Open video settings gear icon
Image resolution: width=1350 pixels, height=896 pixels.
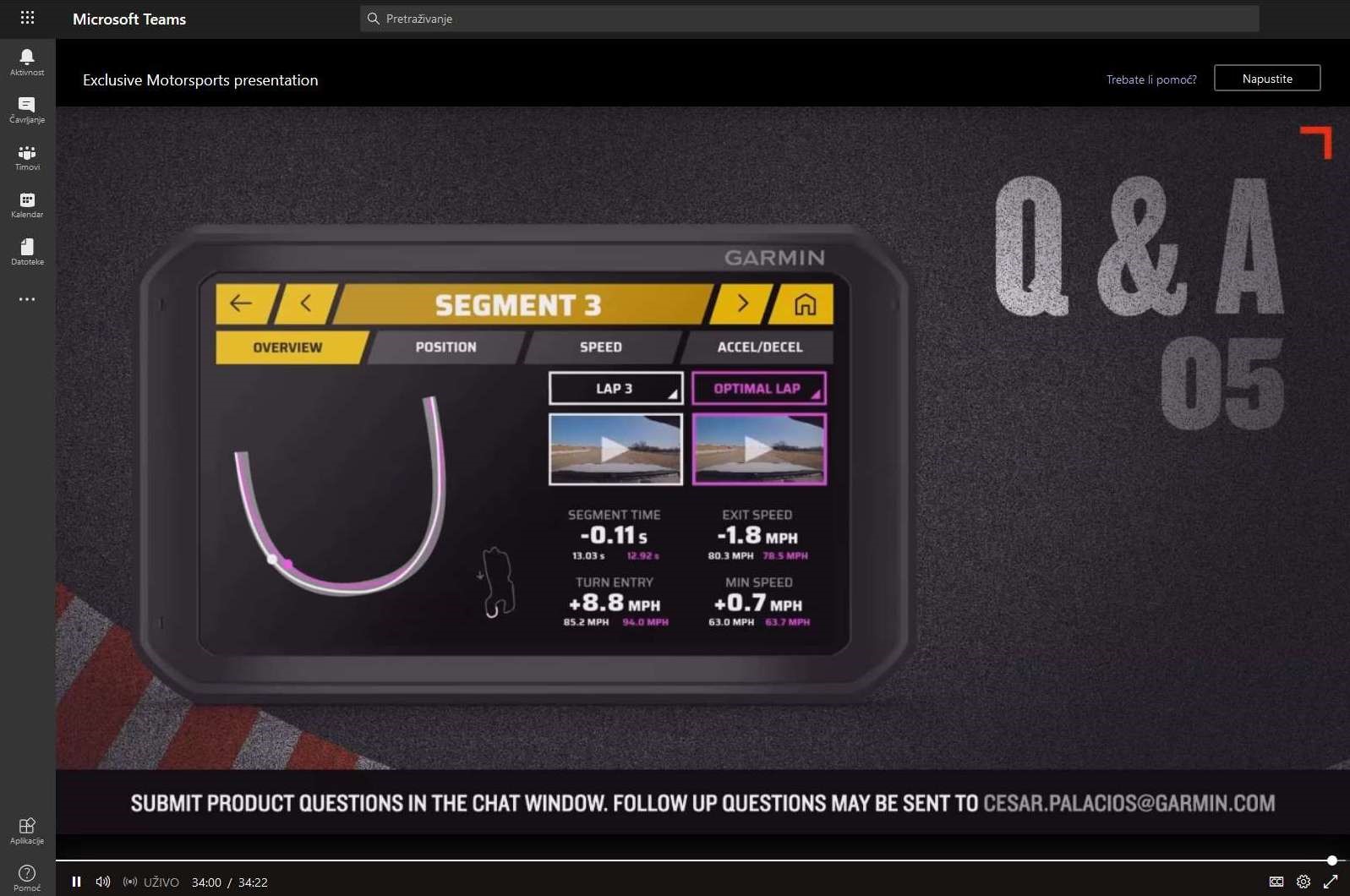point(1304,882)
